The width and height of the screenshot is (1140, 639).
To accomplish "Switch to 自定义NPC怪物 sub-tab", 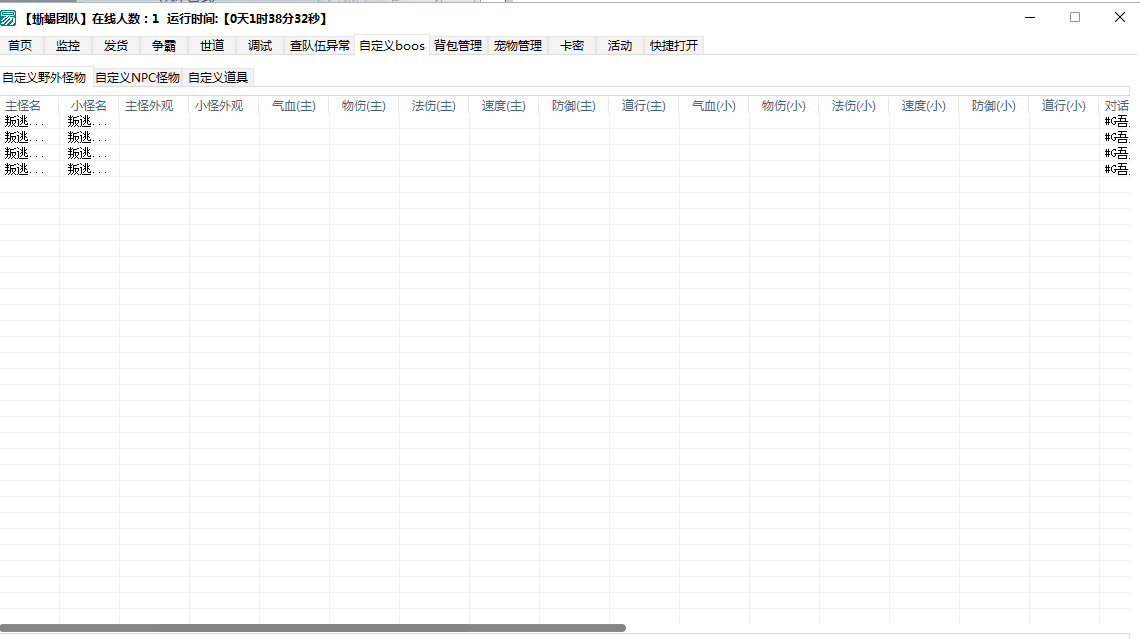I will pyautogui.click(x=137, y=78).
